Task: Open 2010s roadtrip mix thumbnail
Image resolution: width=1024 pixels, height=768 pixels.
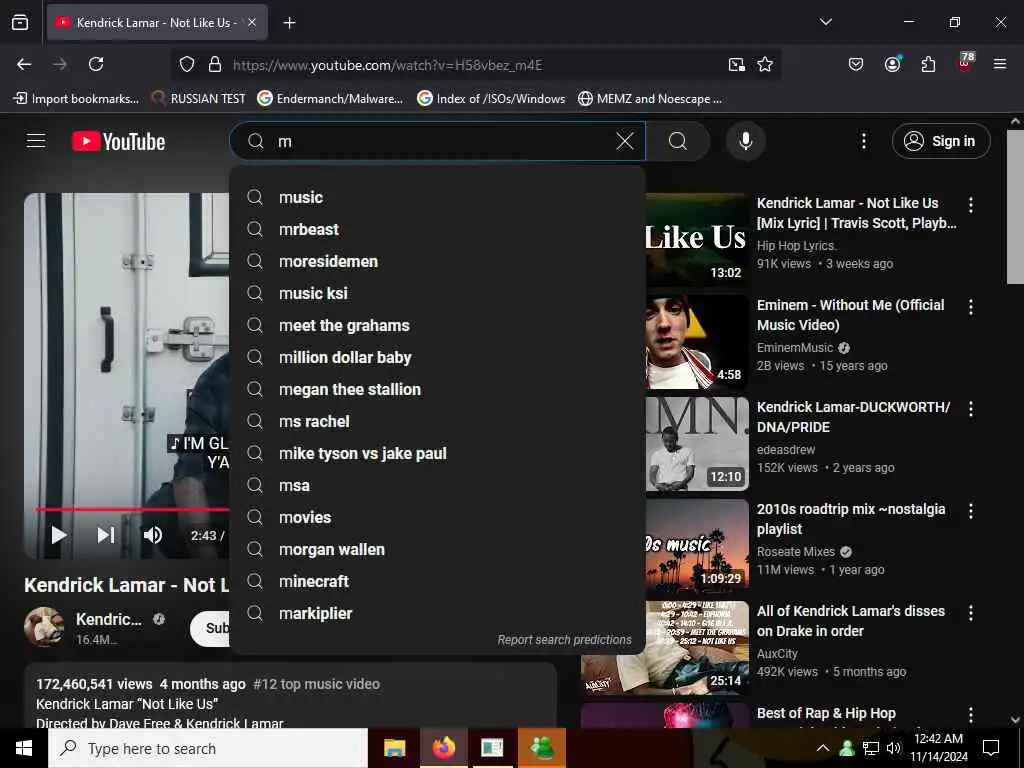Action: click(x=697, y=545)
